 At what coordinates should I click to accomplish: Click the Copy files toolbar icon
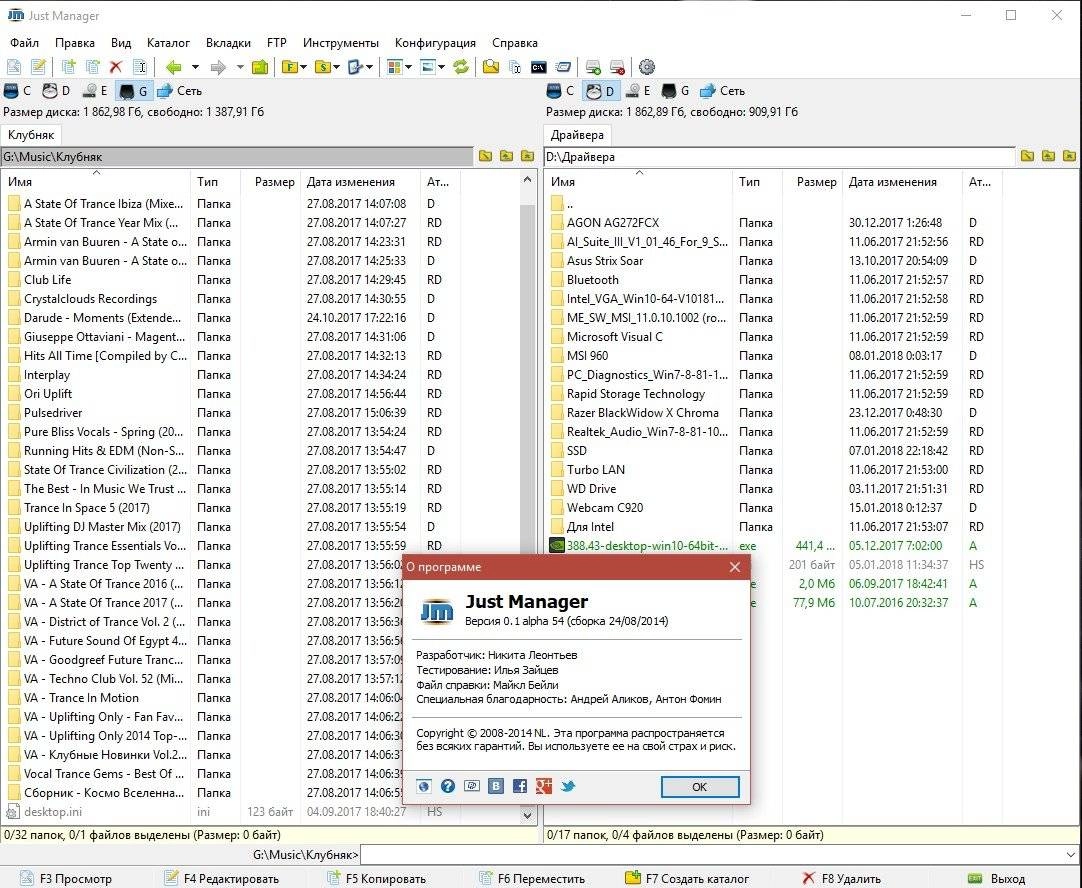click(68, 67)
